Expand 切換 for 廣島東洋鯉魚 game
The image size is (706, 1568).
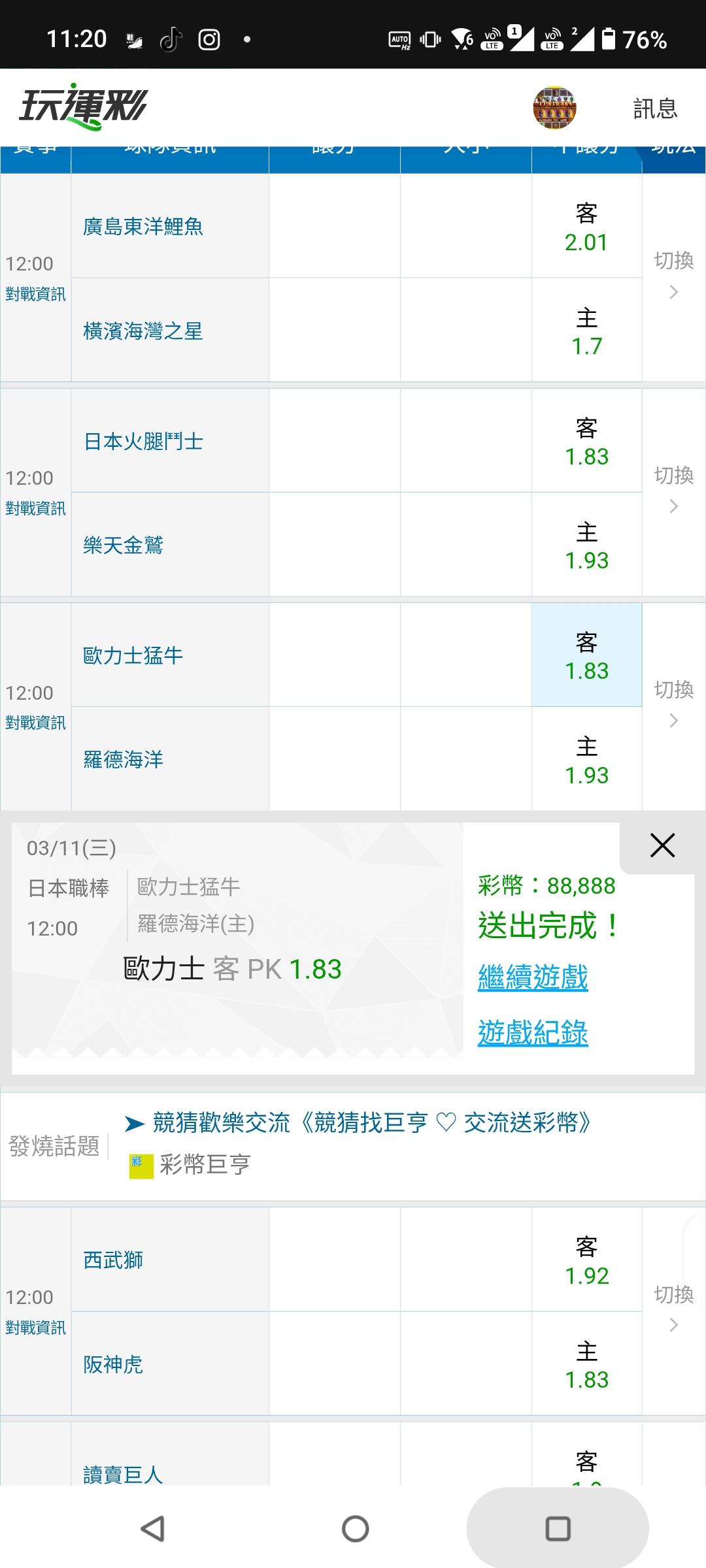[673, 275]
